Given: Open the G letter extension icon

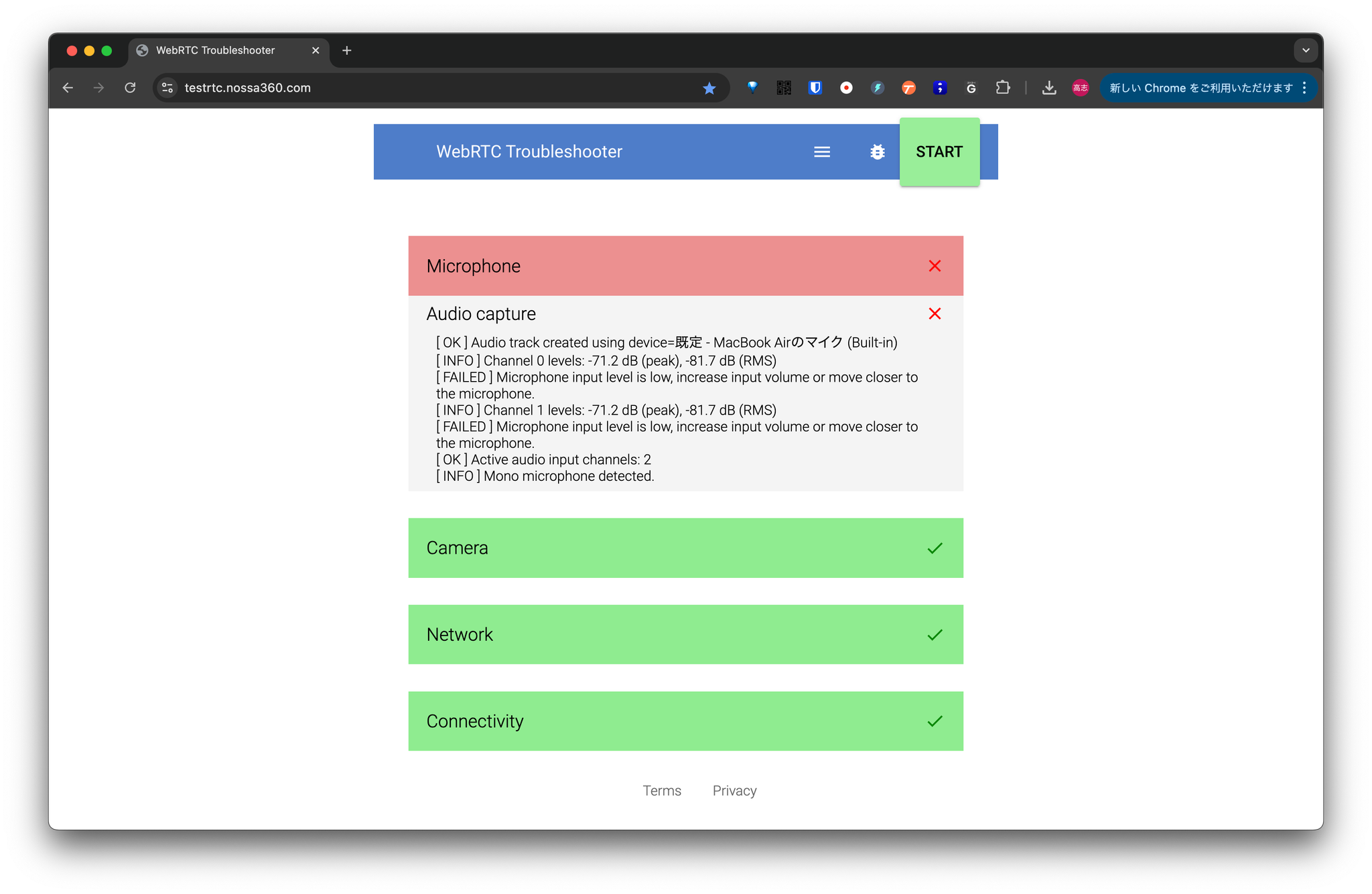Looking at the screenshot, I should [x=971, y=88].
